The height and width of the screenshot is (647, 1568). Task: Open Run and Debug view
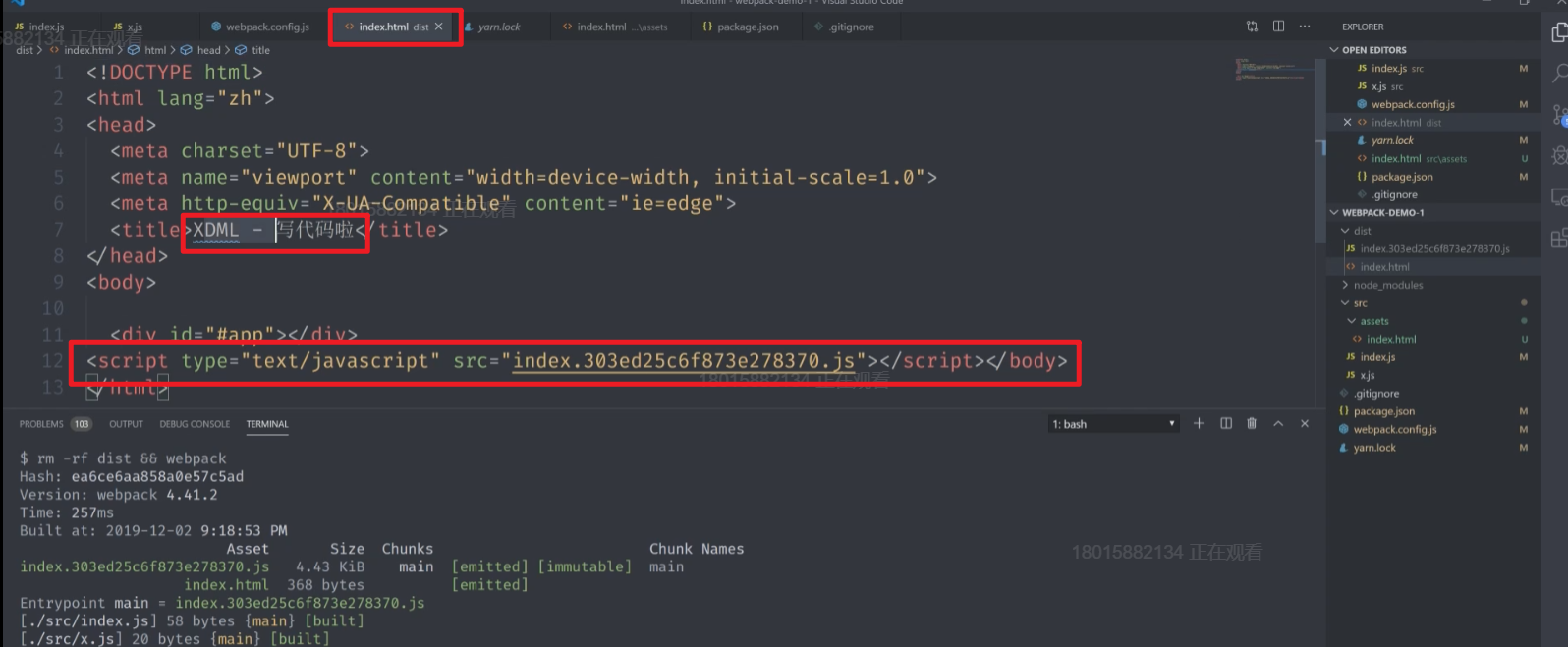pyautogui.click(x=1559, y=155)
